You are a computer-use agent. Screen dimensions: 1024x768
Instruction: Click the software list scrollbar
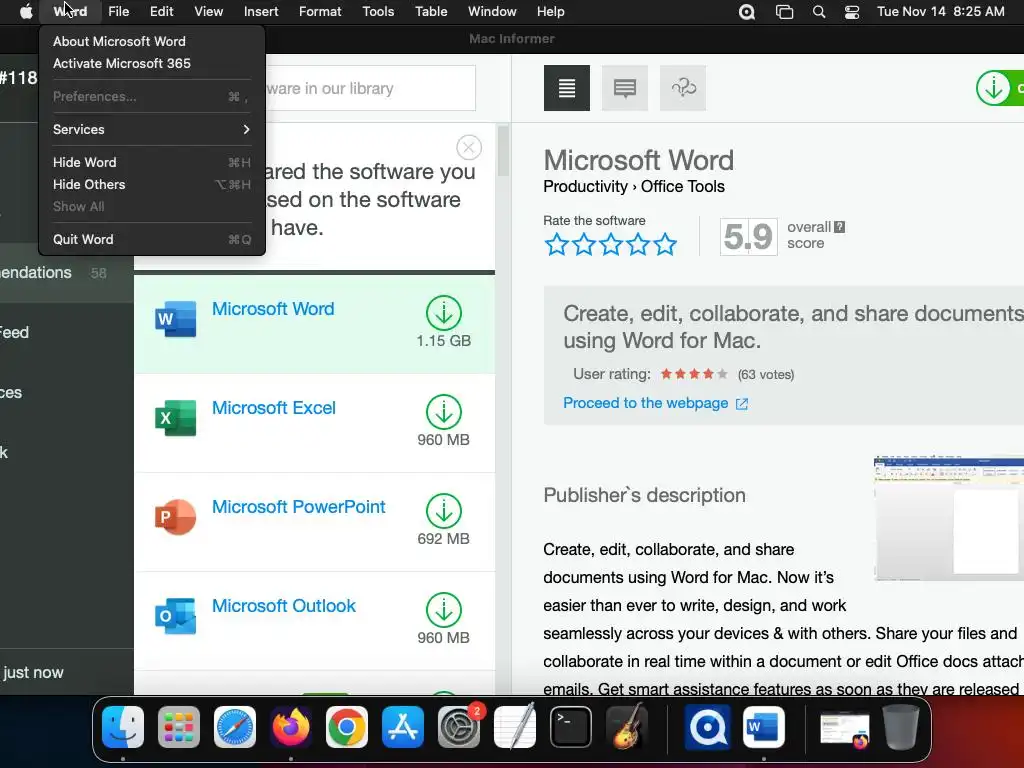pyautogui.click(x=503, y=152)
